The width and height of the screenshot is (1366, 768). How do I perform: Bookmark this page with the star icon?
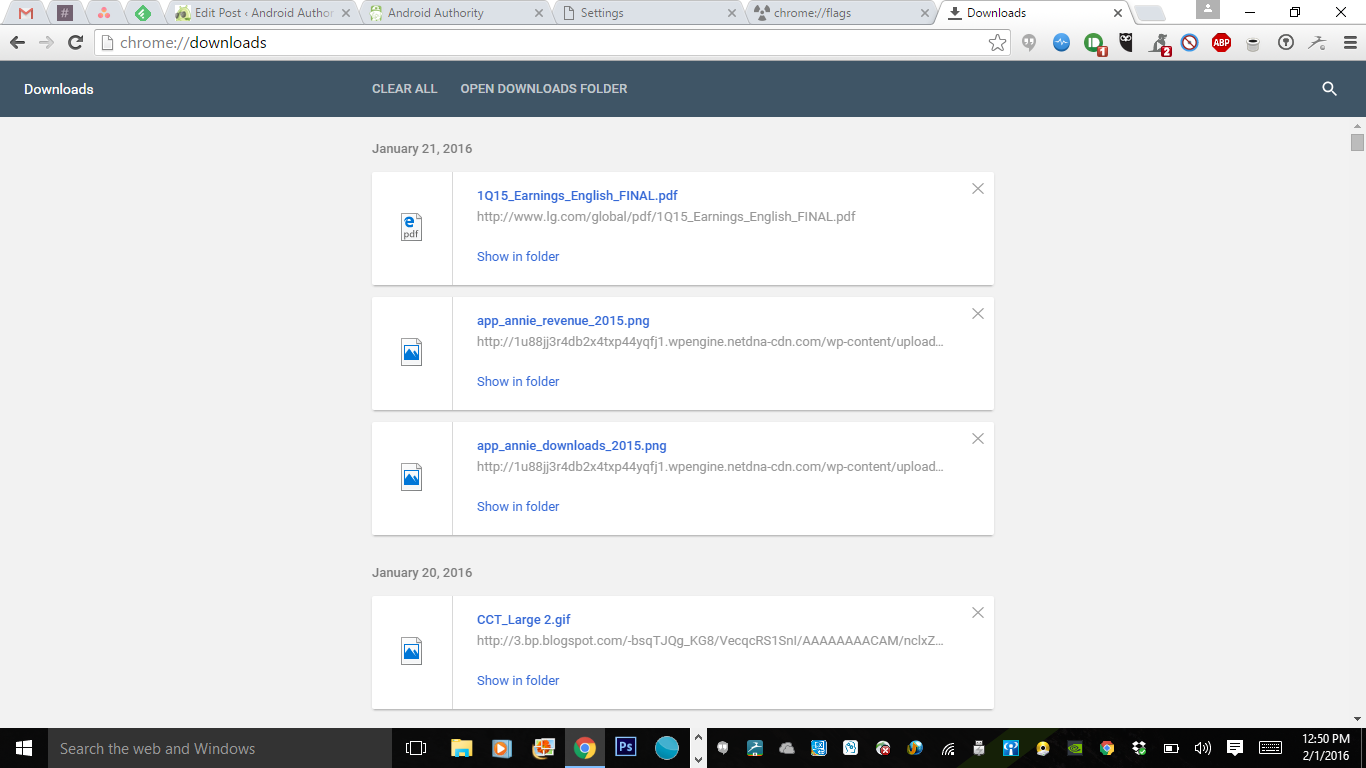997,43
